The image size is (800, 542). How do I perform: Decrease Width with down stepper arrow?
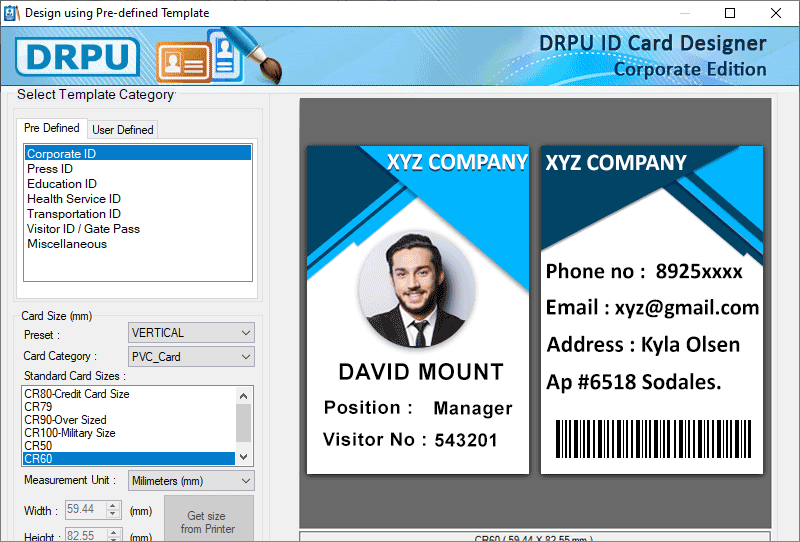(x=113, y=514)
